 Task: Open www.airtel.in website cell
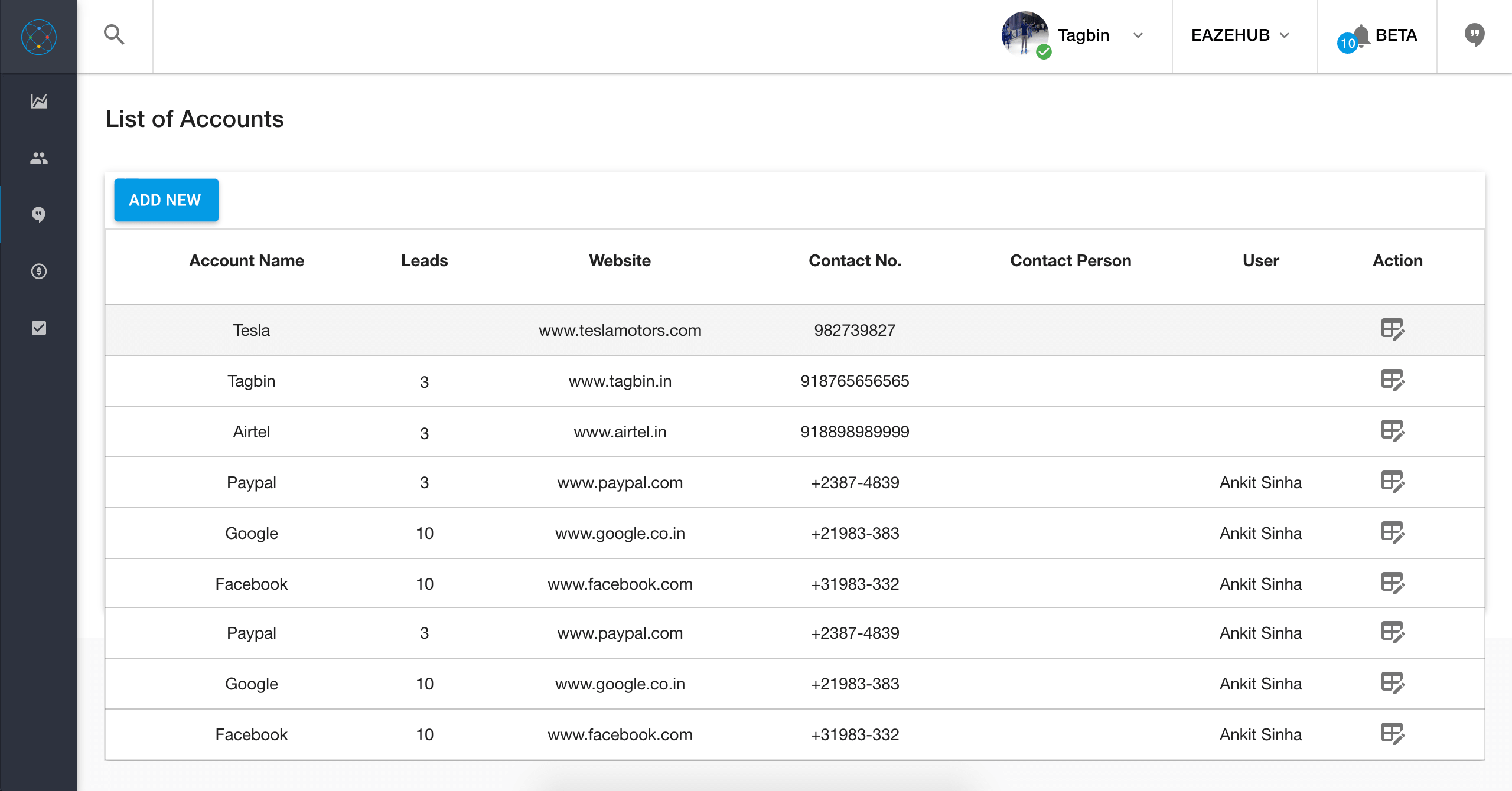click(620, 432)
